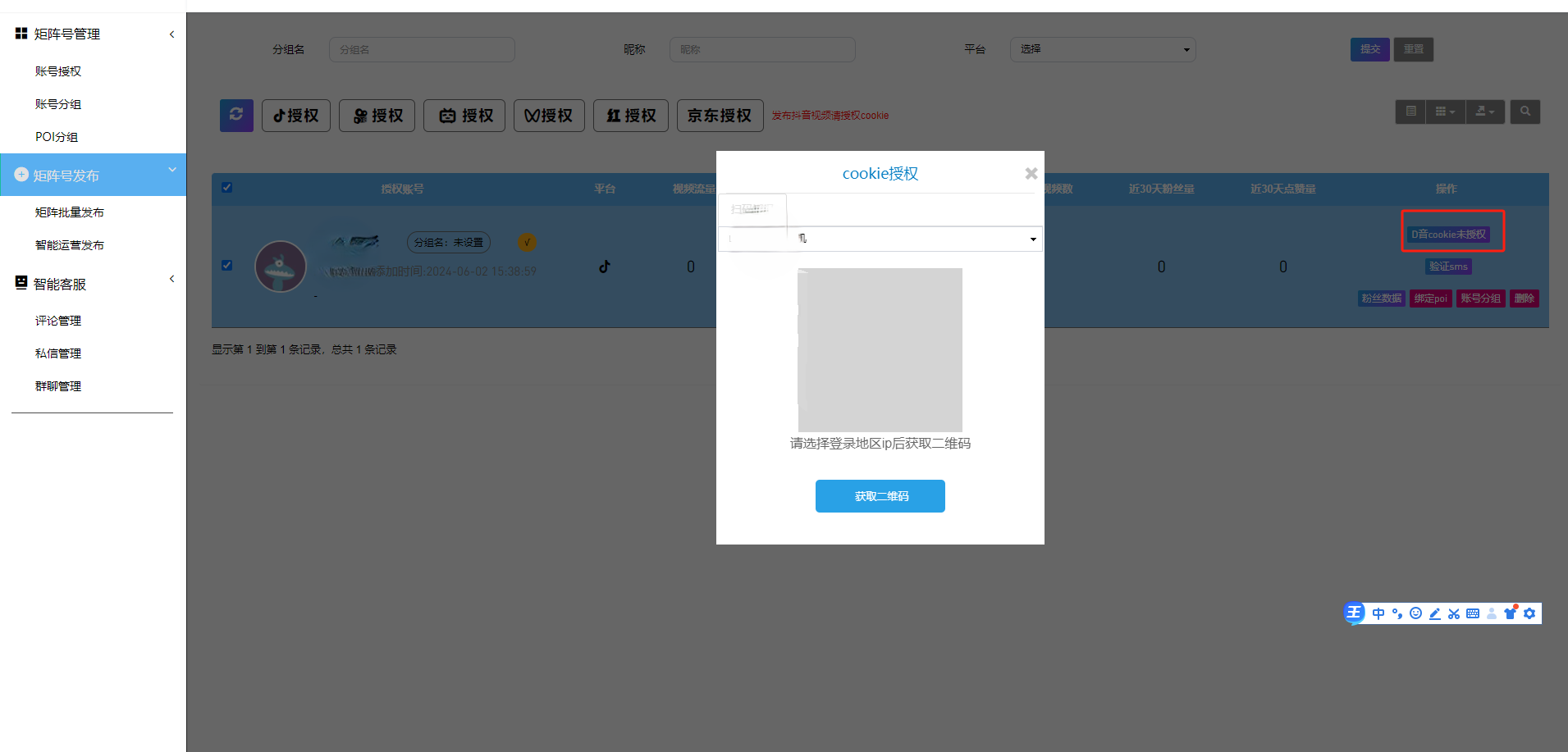Open 智能运营发布 in the sidebar
This screenshot has width=1568, height=752.
[x=70, y=245]
